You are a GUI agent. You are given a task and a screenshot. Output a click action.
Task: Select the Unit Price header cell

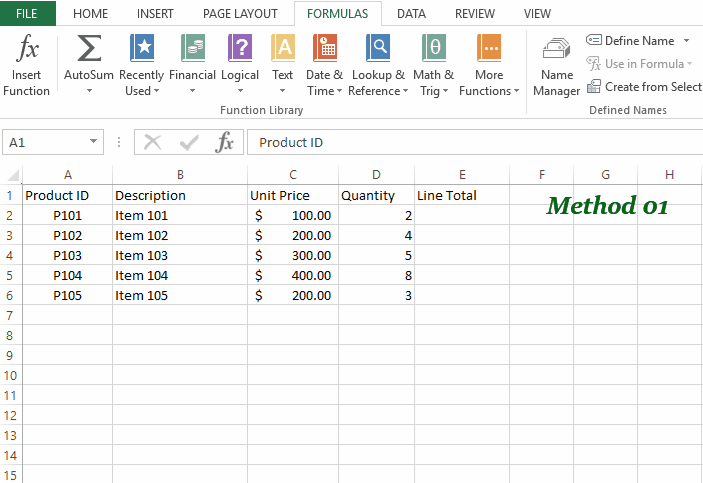pos(293,196)
